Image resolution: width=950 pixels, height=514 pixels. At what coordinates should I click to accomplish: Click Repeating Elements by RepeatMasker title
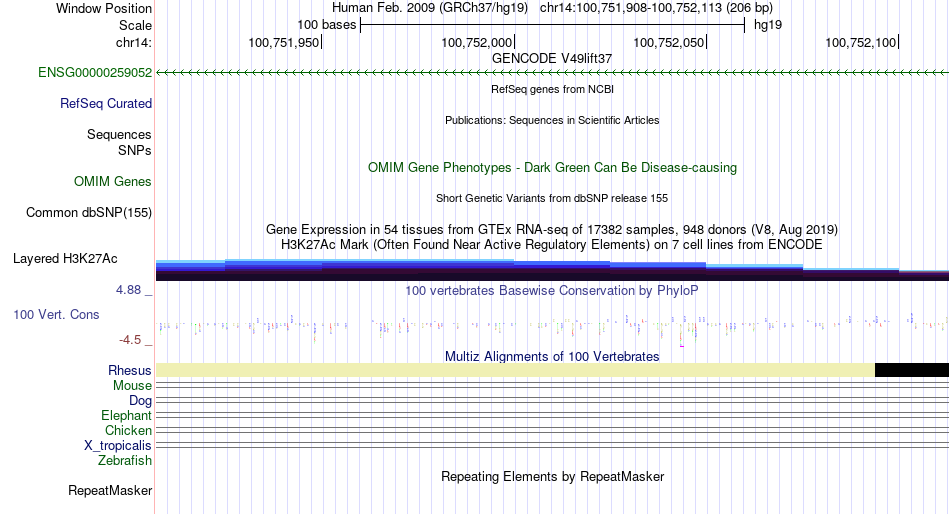click(552, 476)
